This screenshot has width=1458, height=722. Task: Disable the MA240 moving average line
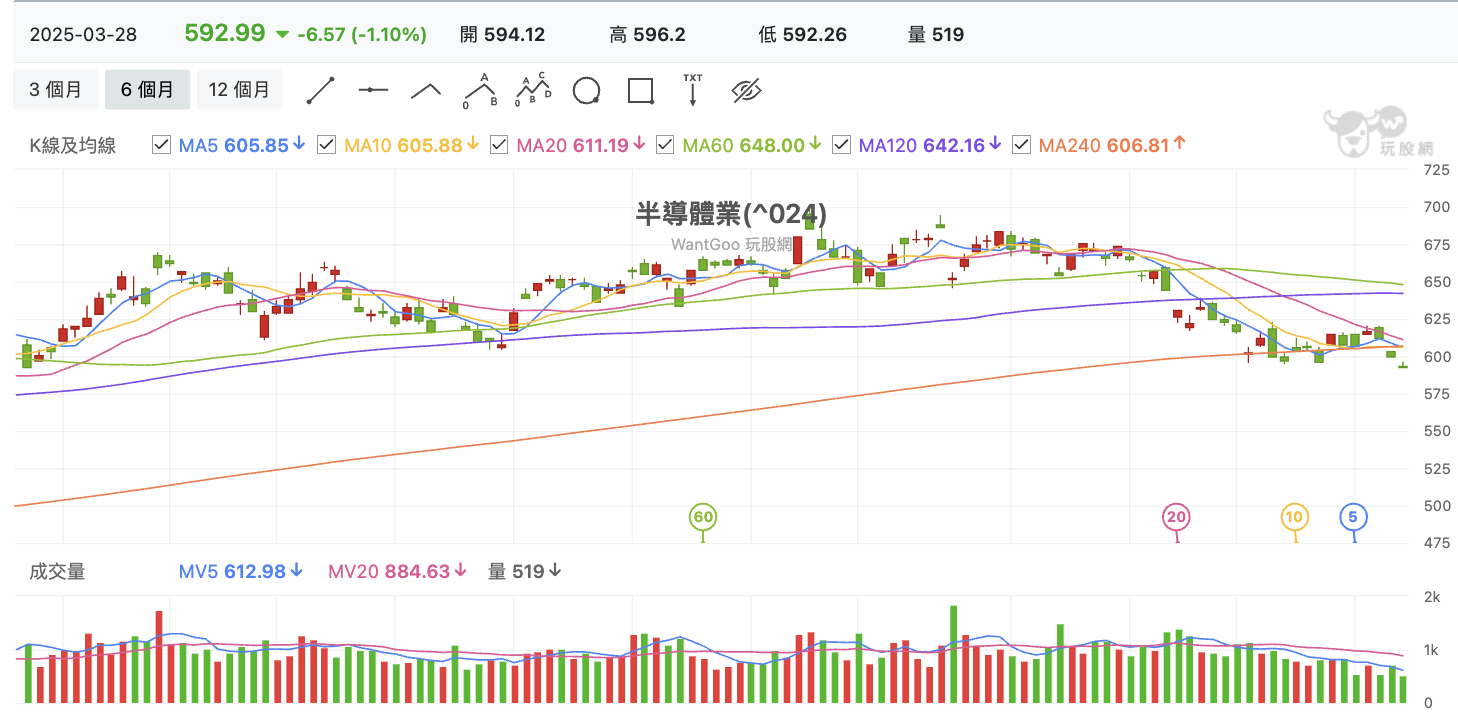click(1021, 145)
